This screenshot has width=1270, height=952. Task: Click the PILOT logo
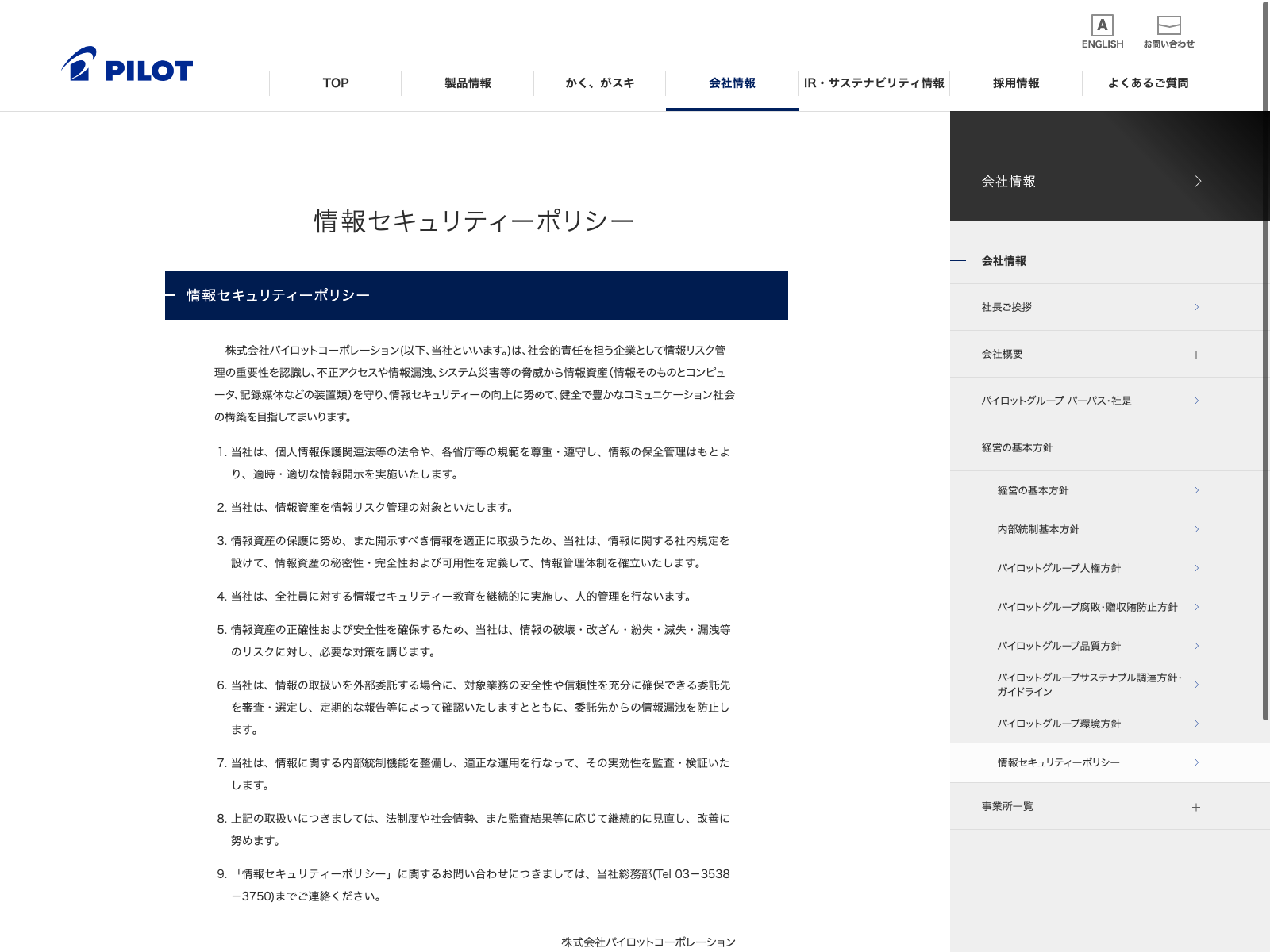pyautogui.click(x=127, y=65)
